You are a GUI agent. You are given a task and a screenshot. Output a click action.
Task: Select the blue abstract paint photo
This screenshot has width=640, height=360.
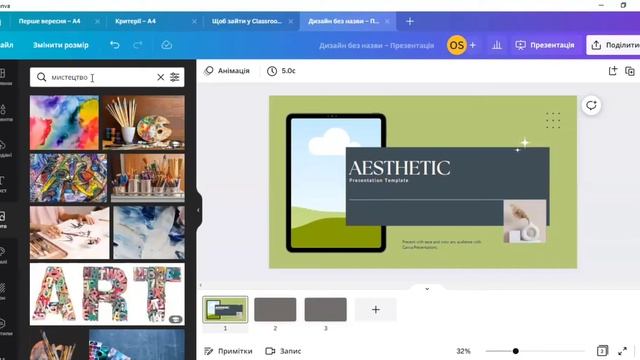pos(149,232)
